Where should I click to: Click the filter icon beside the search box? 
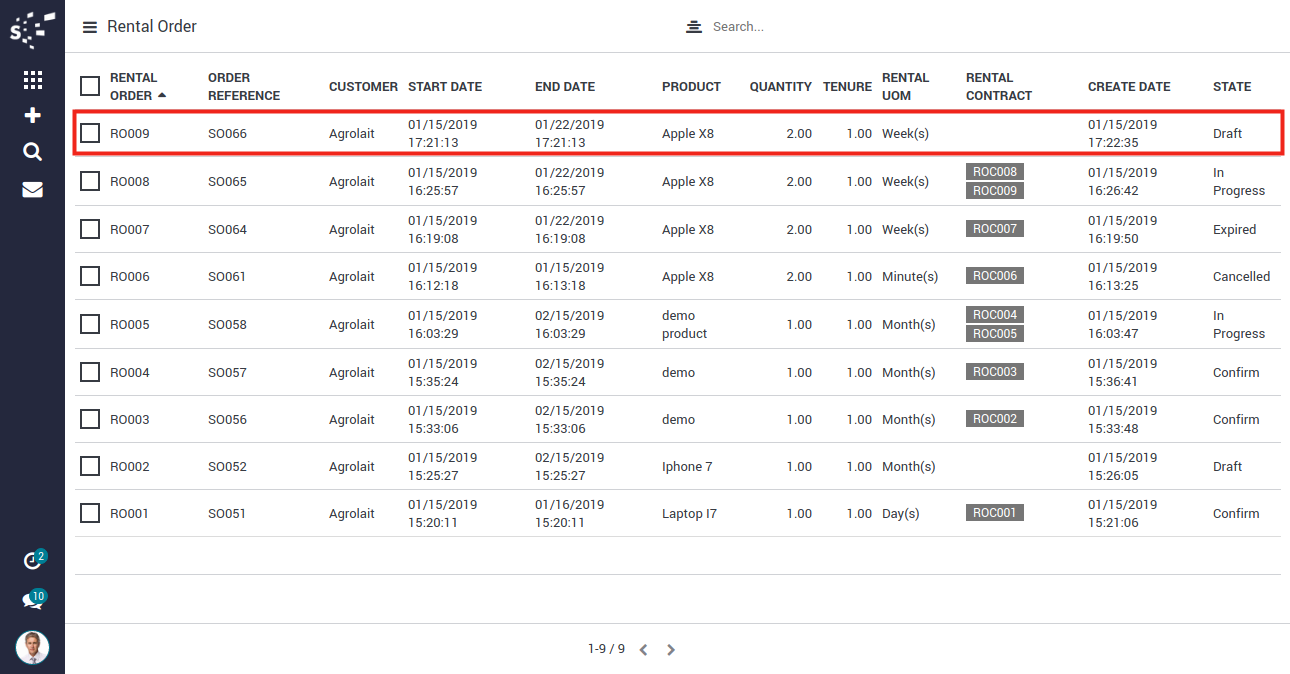pos(694,27)
